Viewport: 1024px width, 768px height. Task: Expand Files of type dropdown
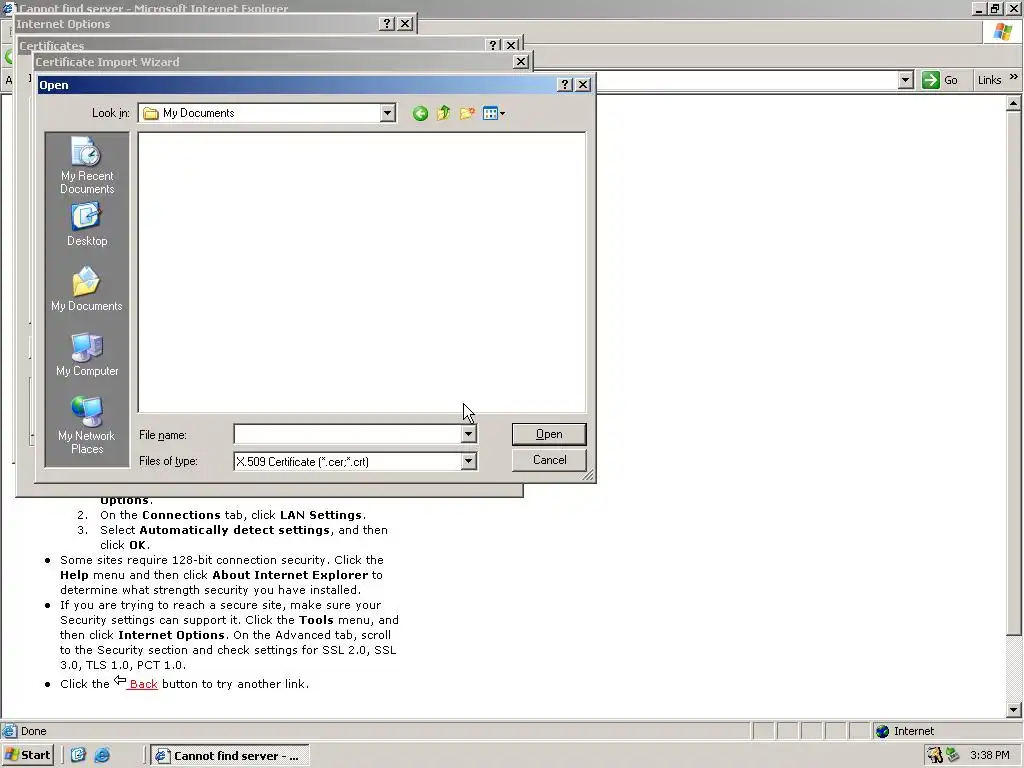pos(468,461)
